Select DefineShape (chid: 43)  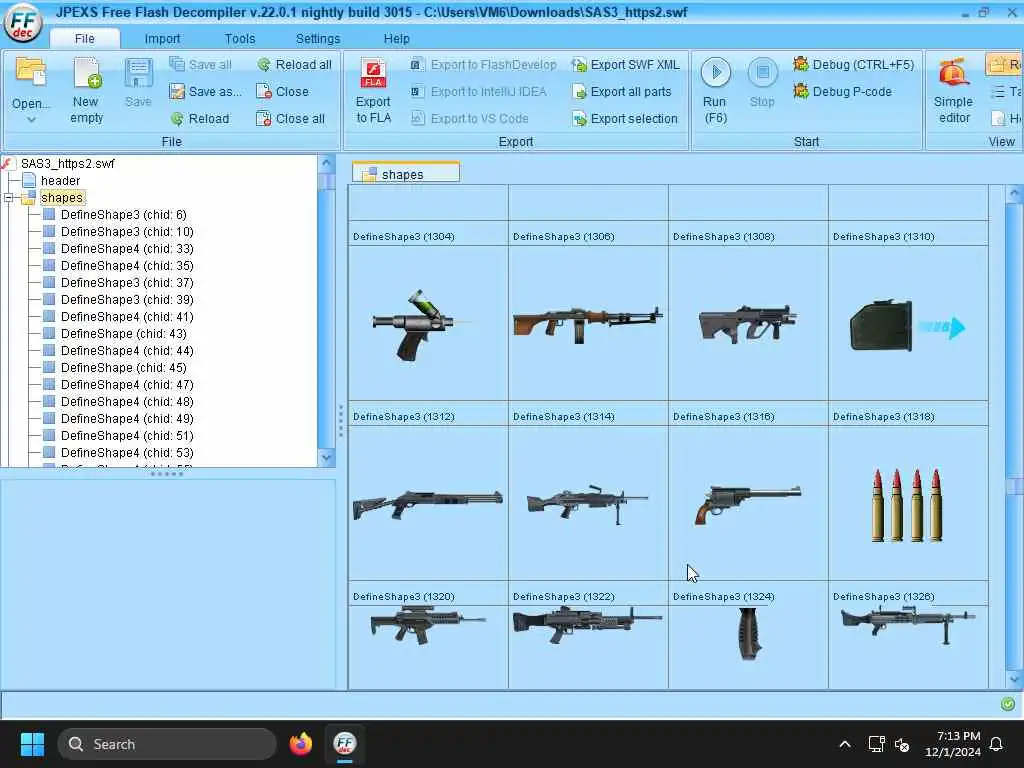coord(123,333)
